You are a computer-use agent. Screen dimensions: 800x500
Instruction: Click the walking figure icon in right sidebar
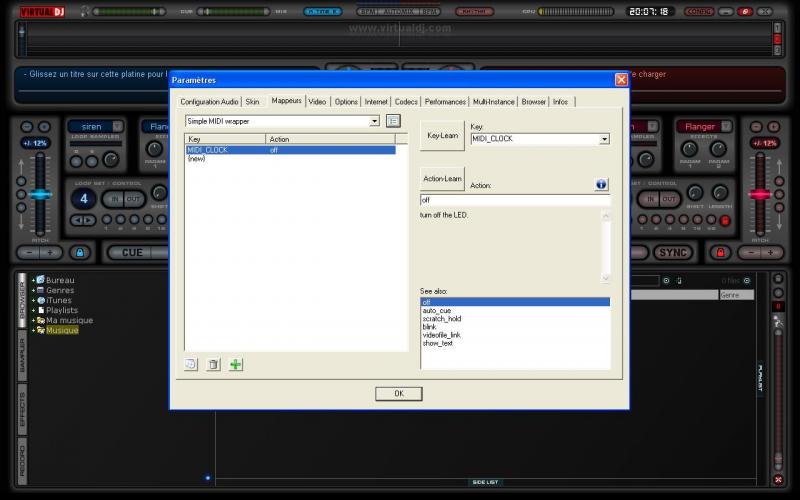[778, 322]
